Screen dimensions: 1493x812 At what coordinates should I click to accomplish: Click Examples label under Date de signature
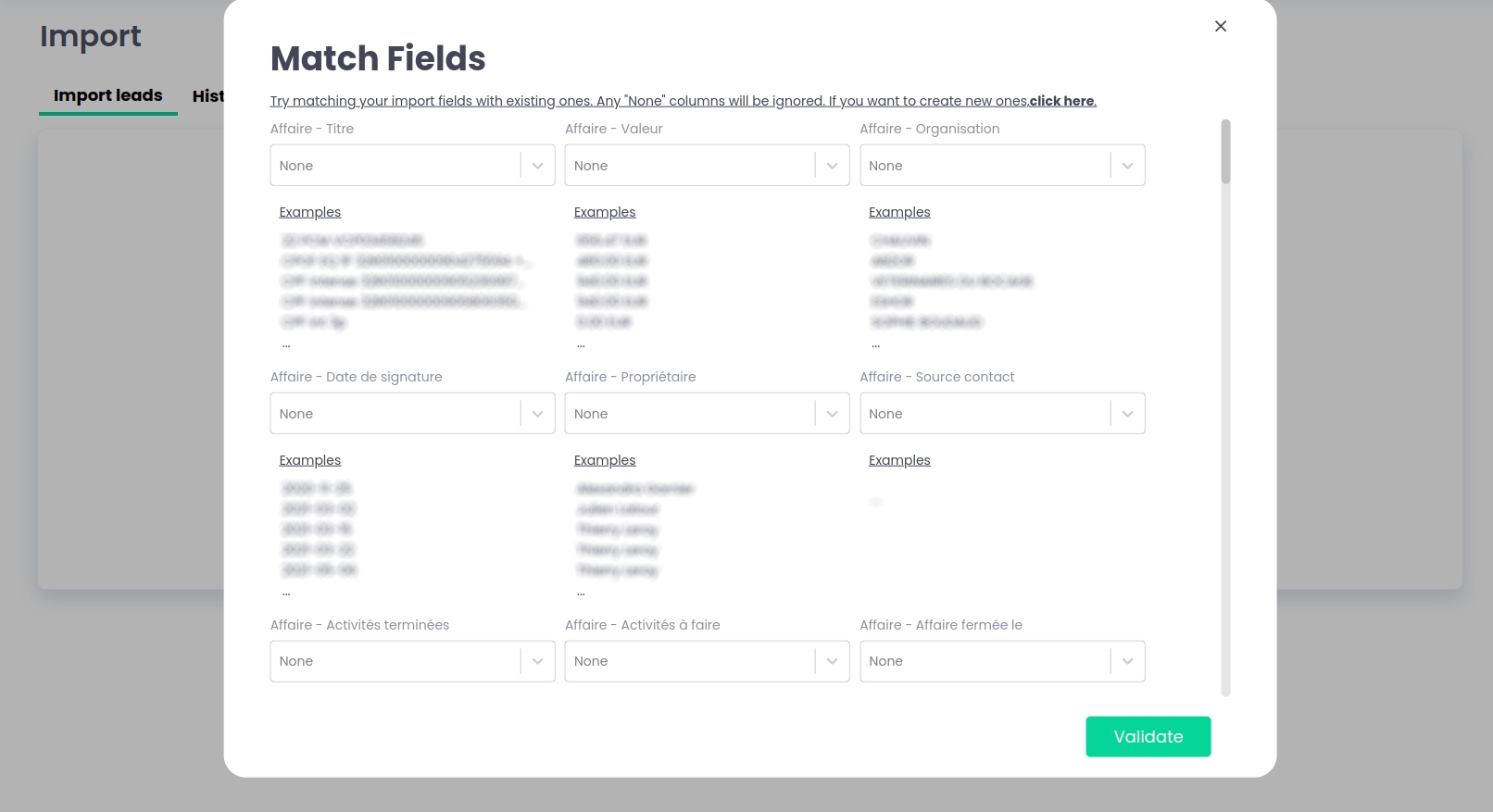310,460
